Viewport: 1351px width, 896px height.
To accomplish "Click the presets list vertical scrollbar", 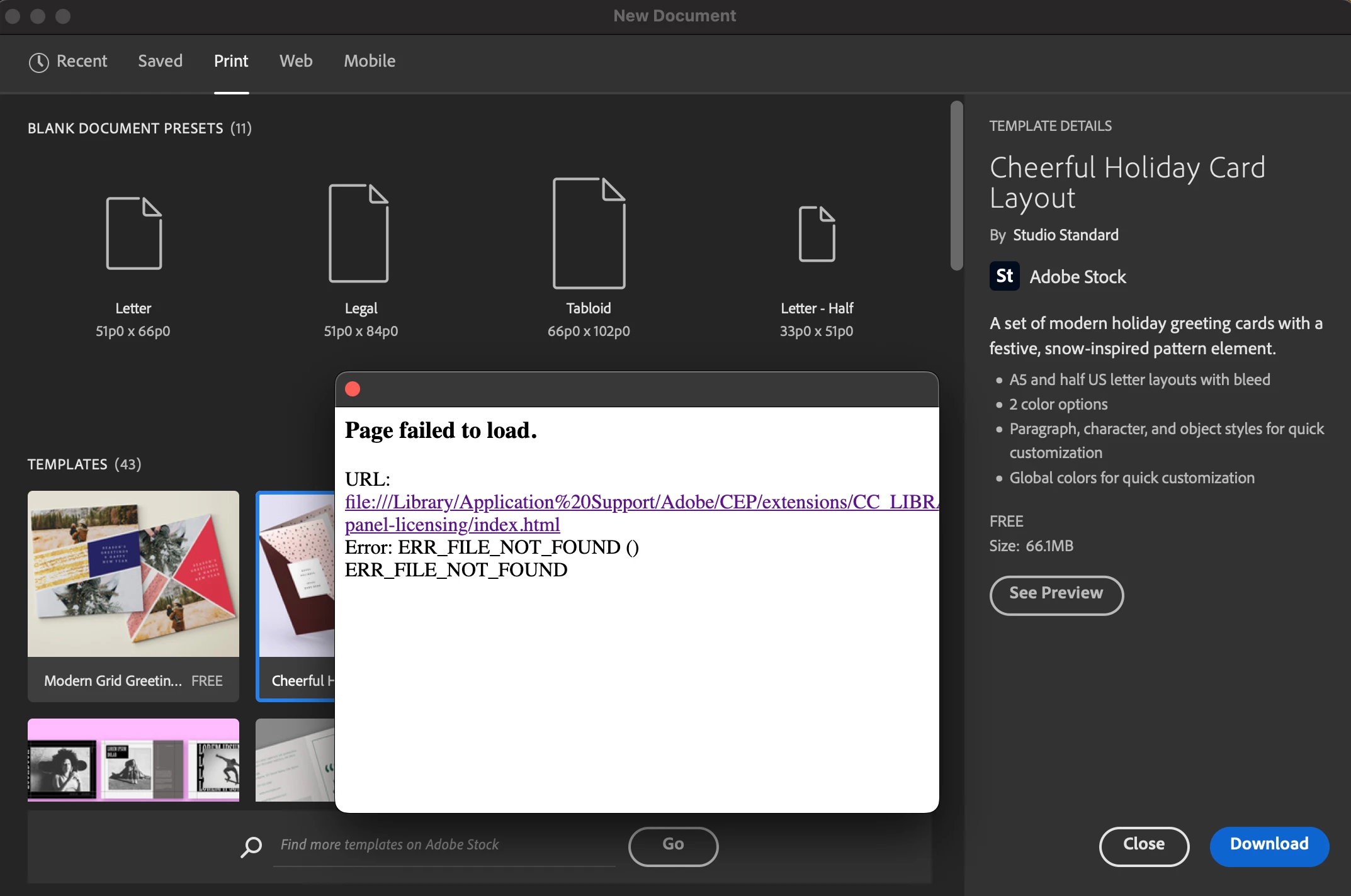I will click(956, 186).
